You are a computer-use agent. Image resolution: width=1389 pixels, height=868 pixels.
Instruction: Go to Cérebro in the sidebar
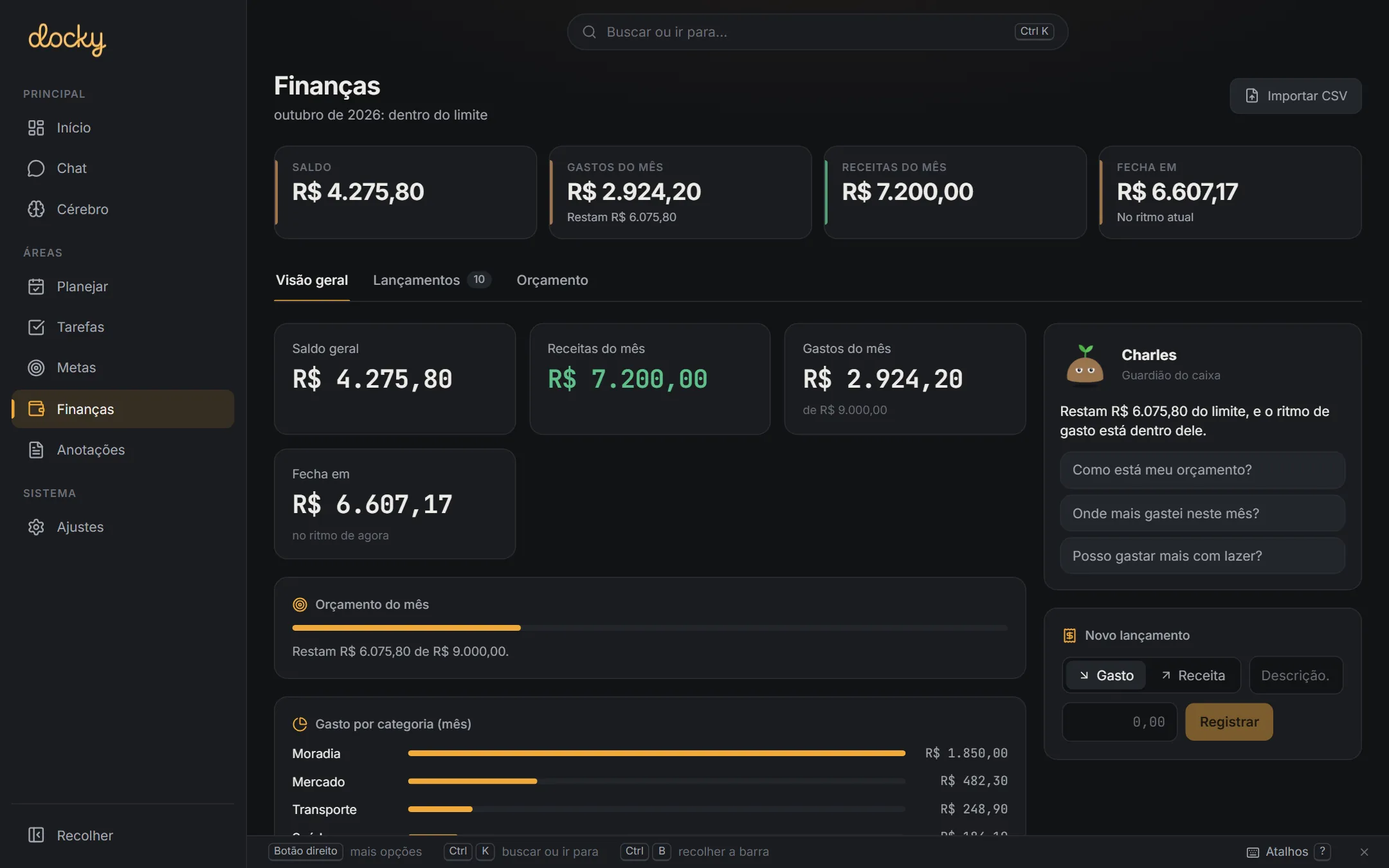tap(123, 209)
